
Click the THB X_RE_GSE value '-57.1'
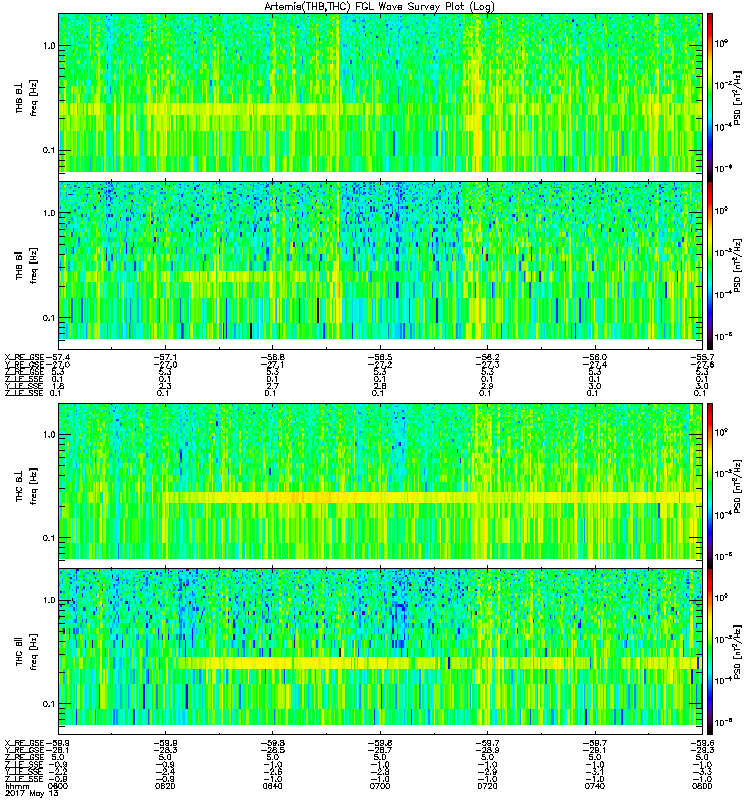point(164,357)
